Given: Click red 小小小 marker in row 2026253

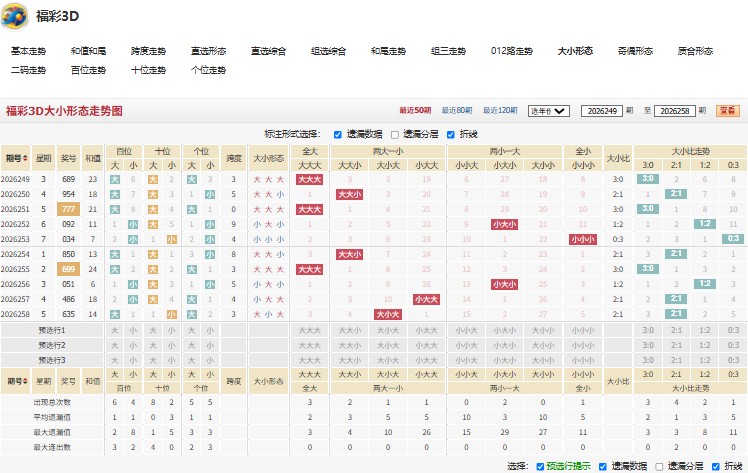Looking at the screenshot, I should 583,239.
